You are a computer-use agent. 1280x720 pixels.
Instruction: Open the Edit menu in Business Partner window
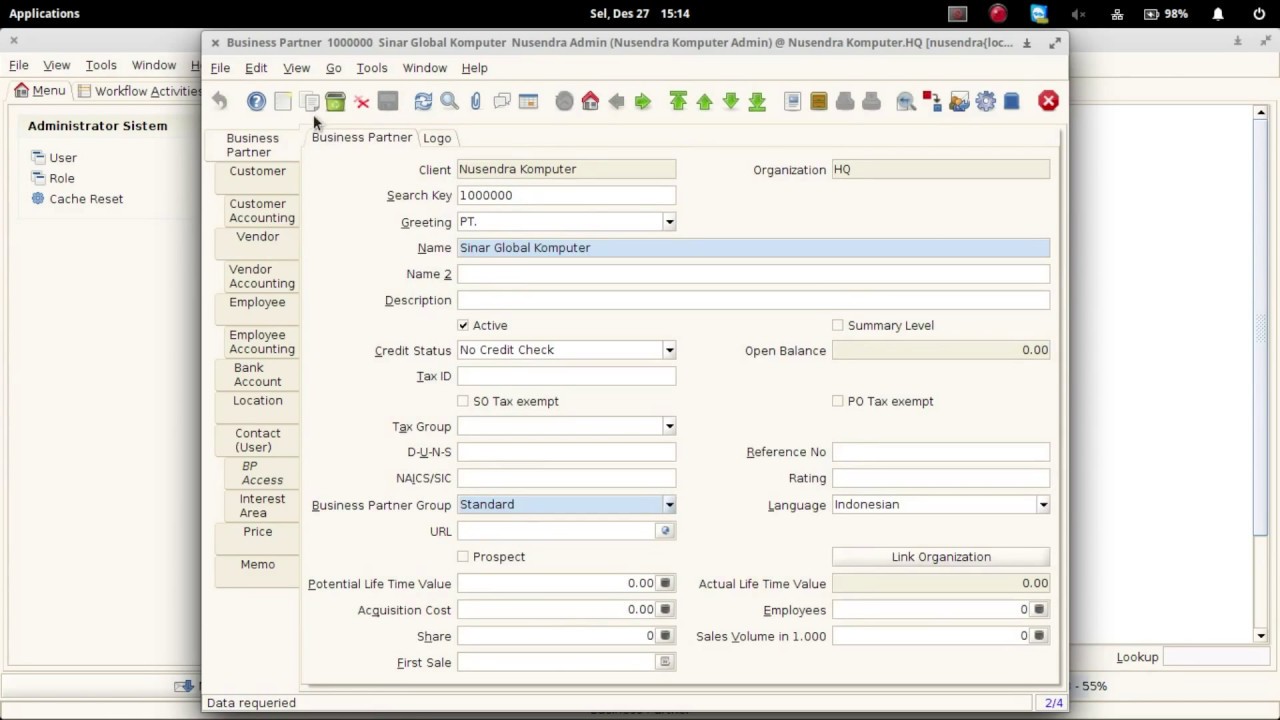[x=256, y=68]
